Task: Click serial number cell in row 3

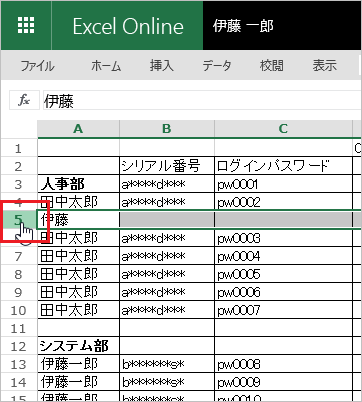Action: 167,184
